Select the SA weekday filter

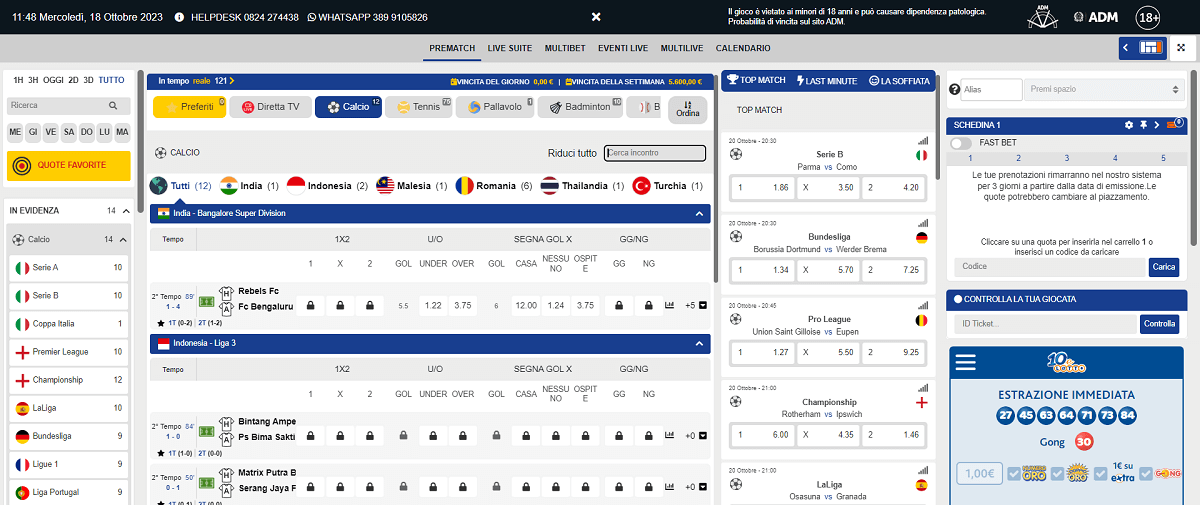point(69,132)
